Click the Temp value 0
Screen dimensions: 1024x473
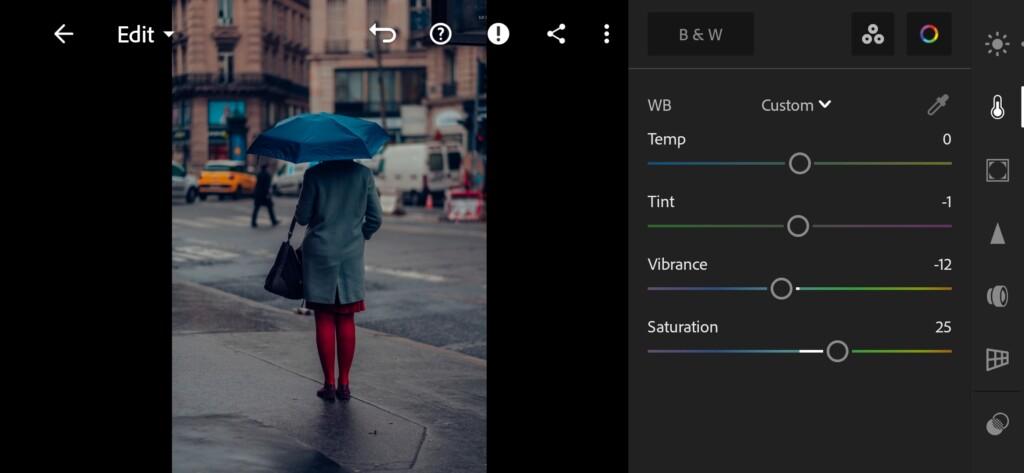coord(946,139)
